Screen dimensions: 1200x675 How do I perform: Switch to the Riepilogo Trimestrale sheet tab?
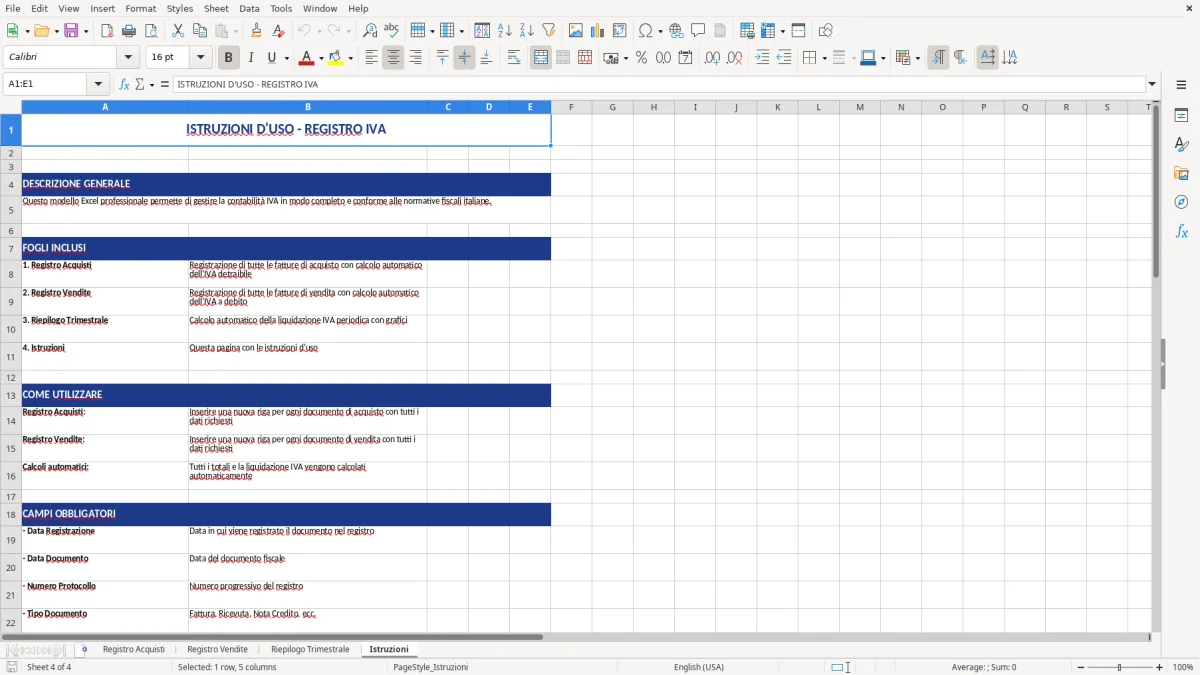point(310,648)
